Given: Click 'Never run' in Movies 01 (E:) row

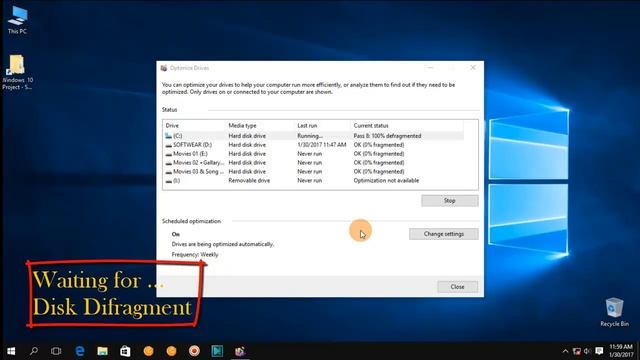Looking at the screenshot, I should coord(309,154).
